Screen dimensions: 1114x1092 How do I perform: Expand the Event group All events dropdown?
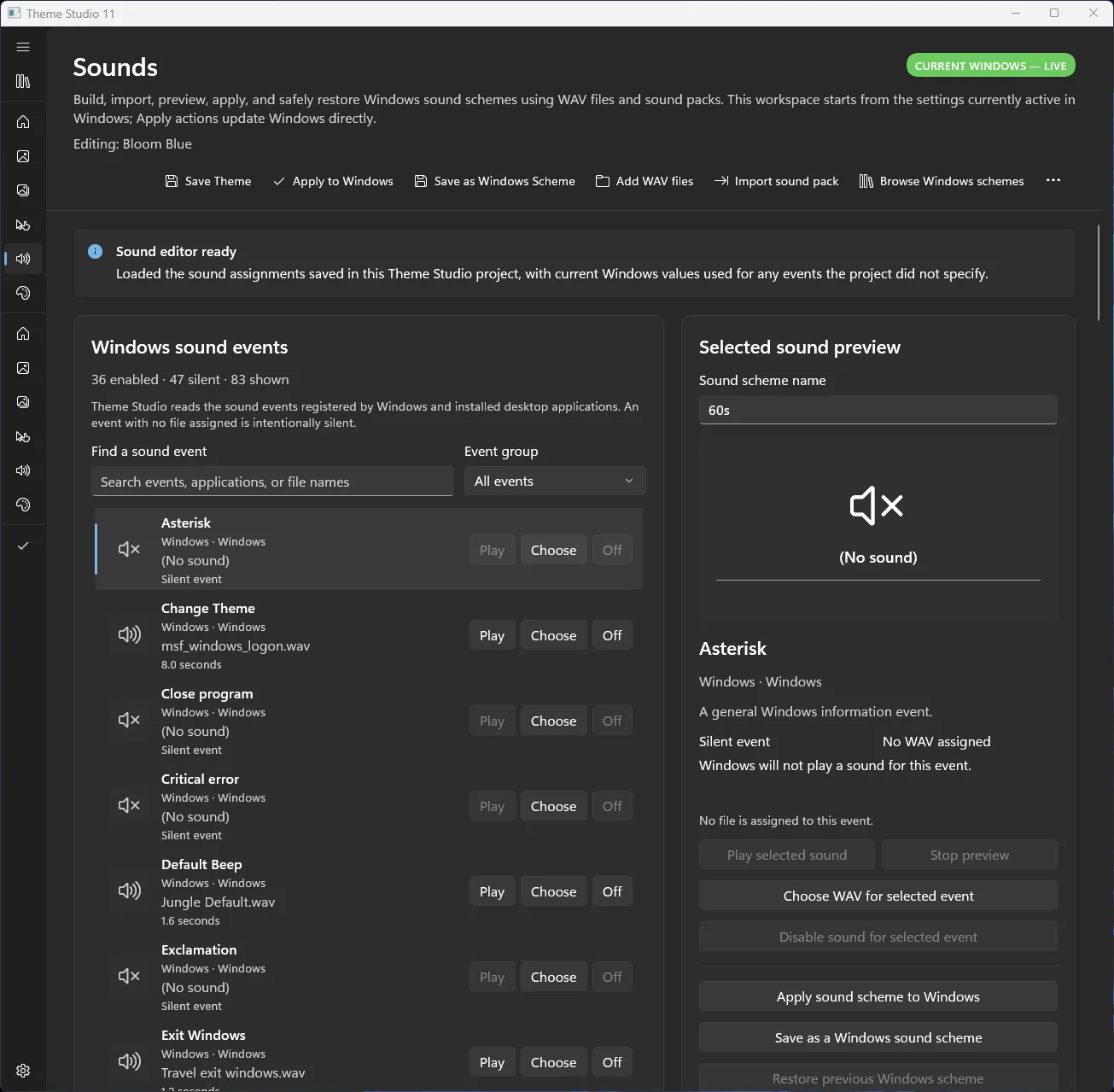(555, 481)
